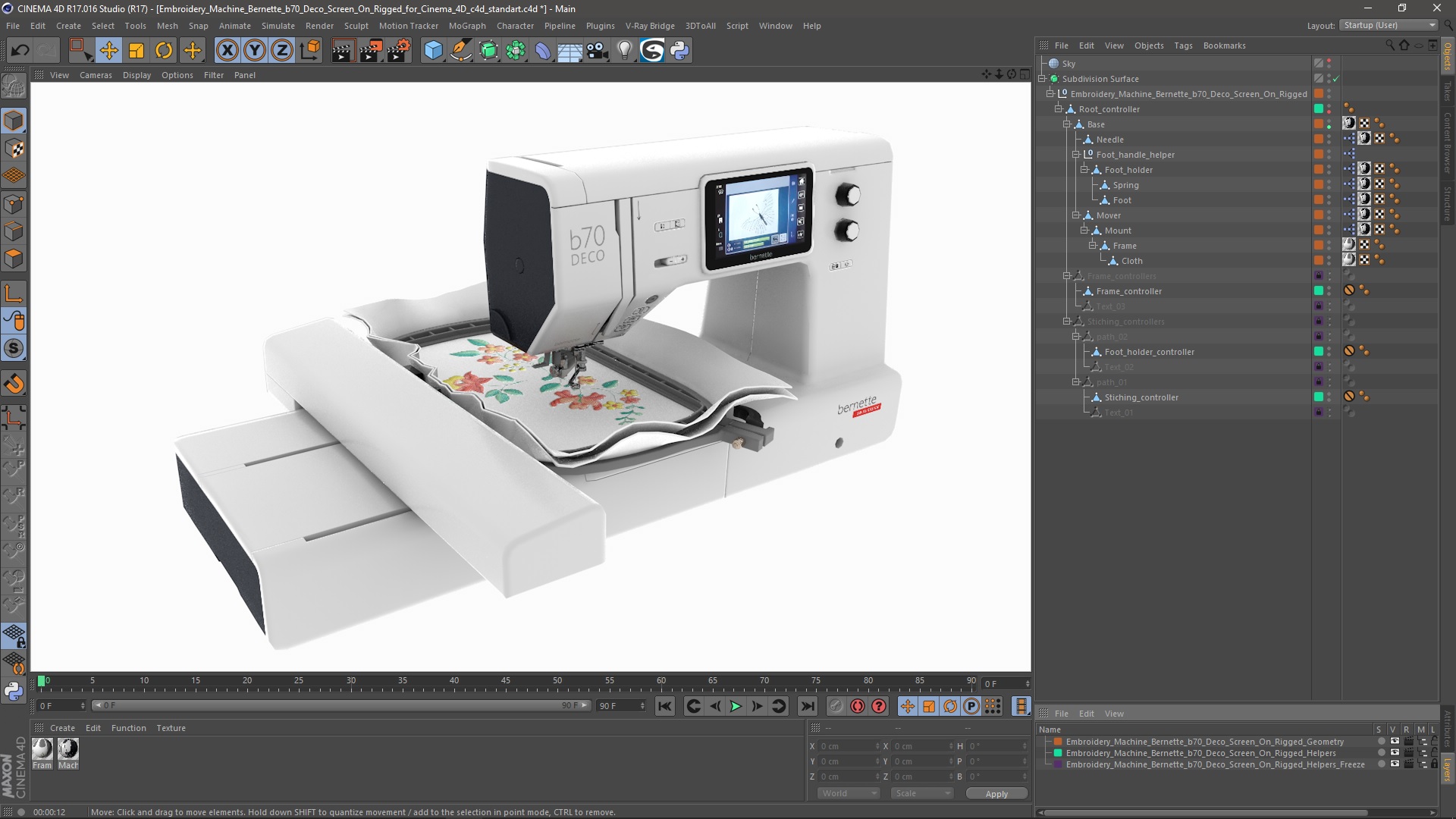Screen dimensions: 1456x819
Task: Choose the Live Selection tool
Action: click(x=80, y=51)
